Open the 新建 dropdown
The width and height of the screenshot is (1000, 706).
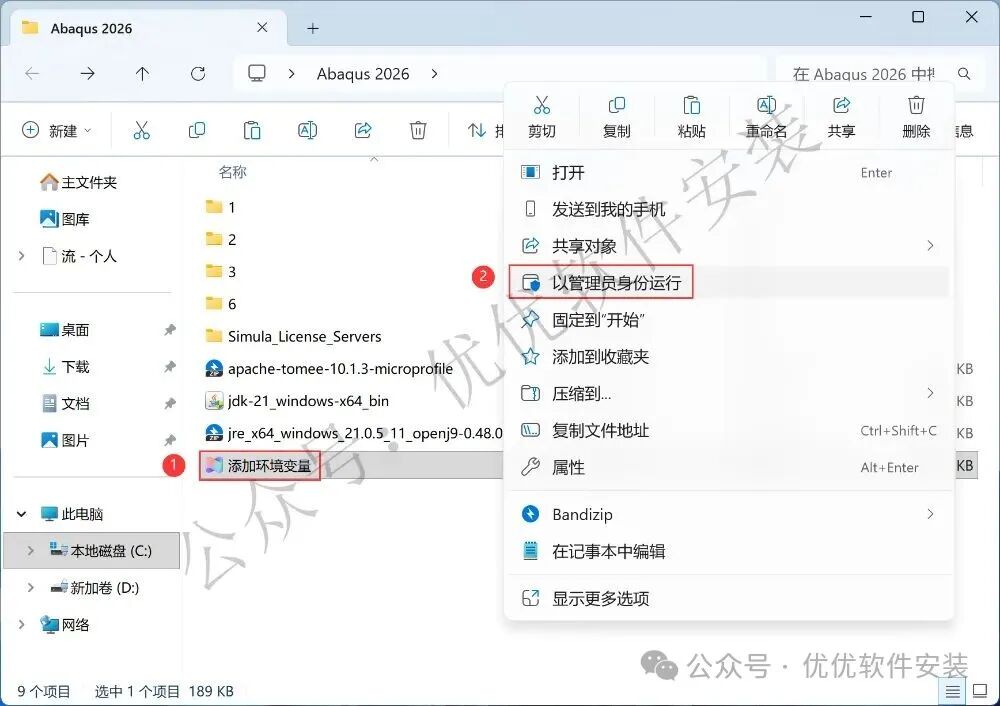tap(56, 131)
